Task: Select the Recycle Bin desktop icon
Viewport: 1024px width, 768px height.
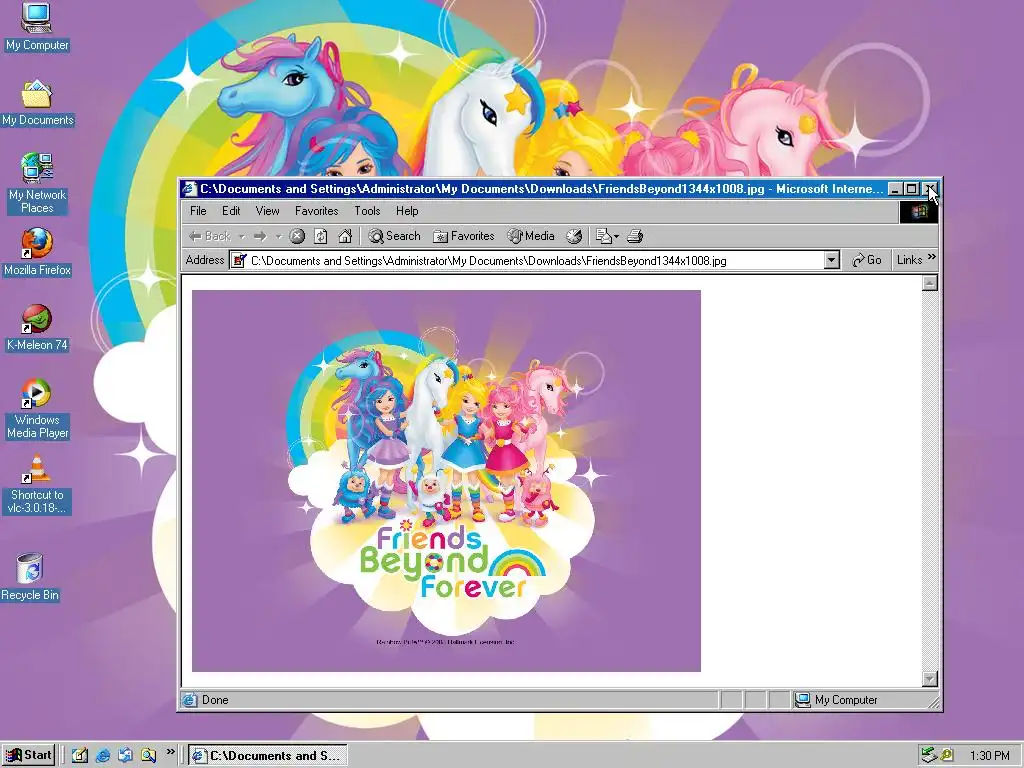Action: coord(30,577)
